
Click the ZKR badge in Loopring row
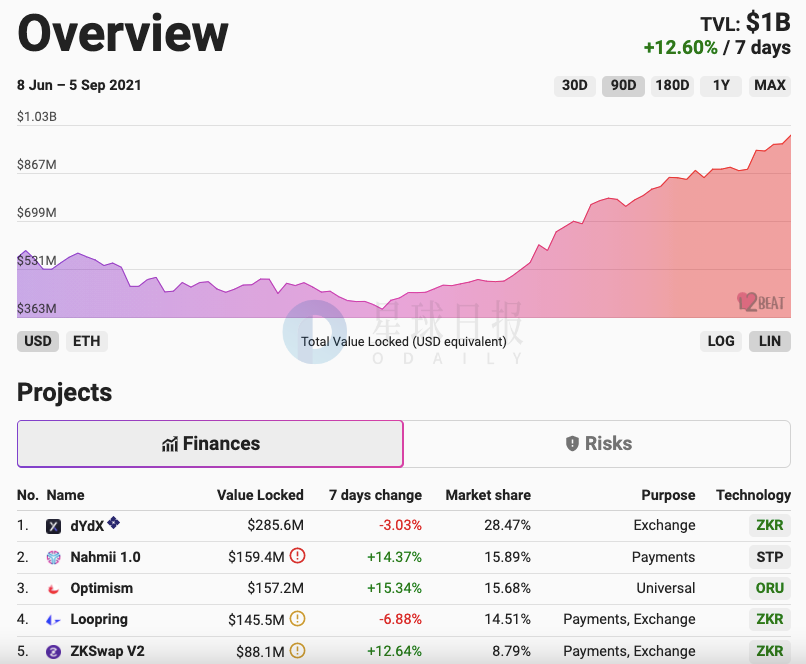click(770, 620)
